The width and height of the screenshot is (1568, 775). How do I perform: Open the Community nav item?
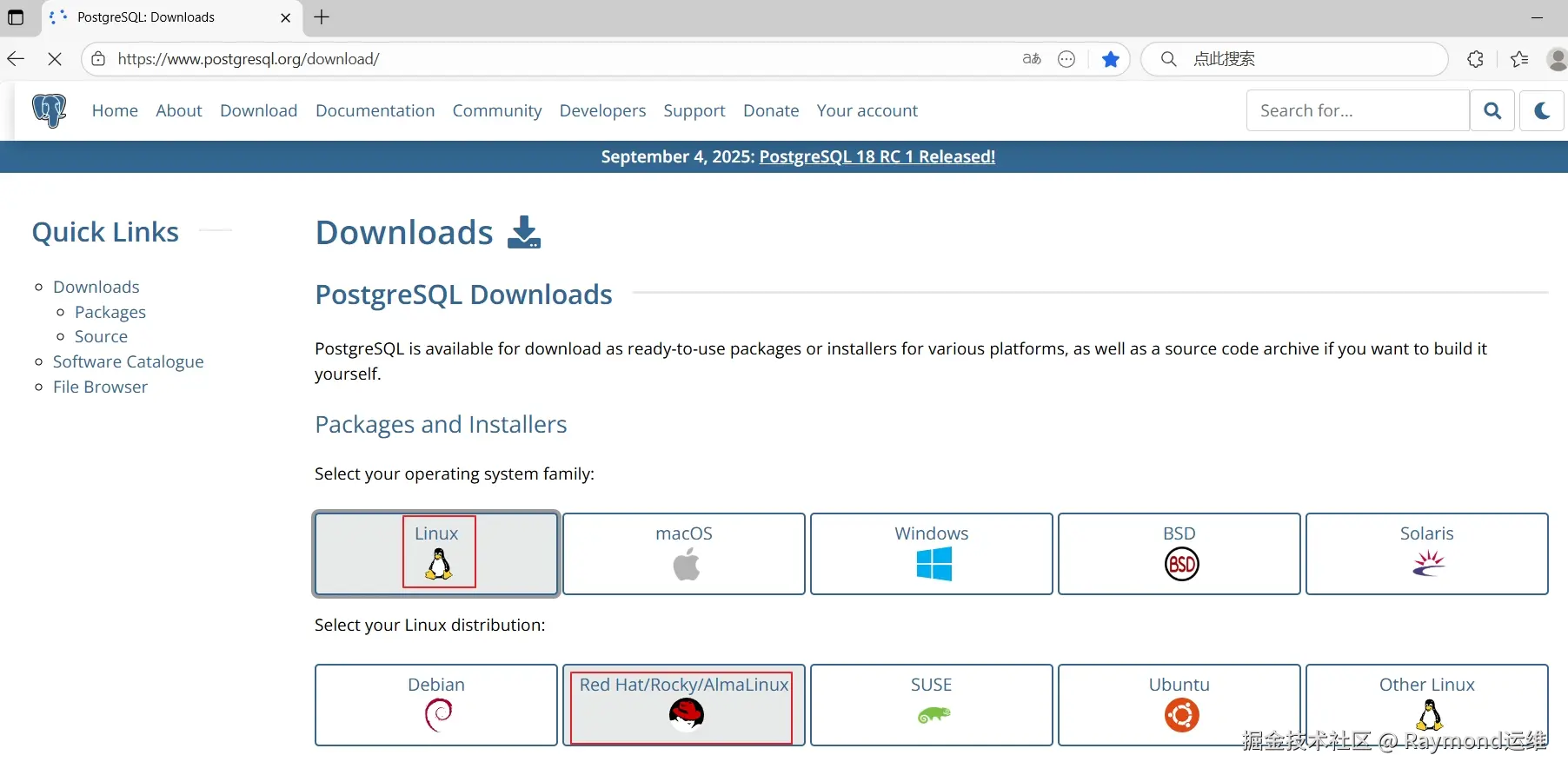[497, 110]
